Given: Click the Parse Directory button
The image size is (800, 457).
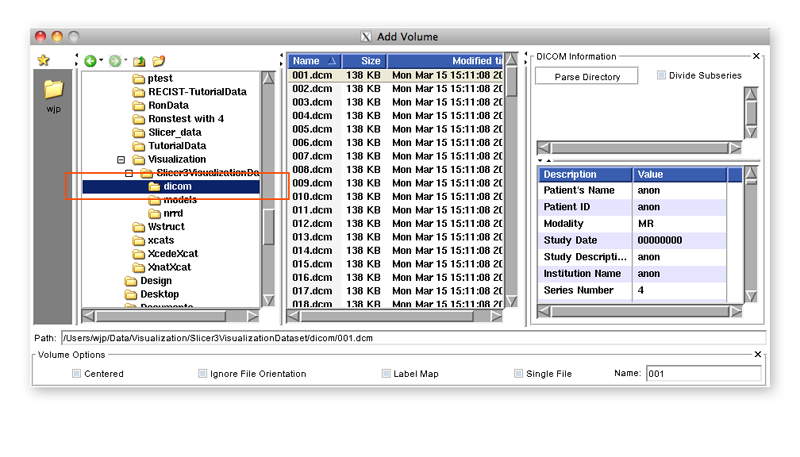Looking at the screenshot, I should coord(588,77).
